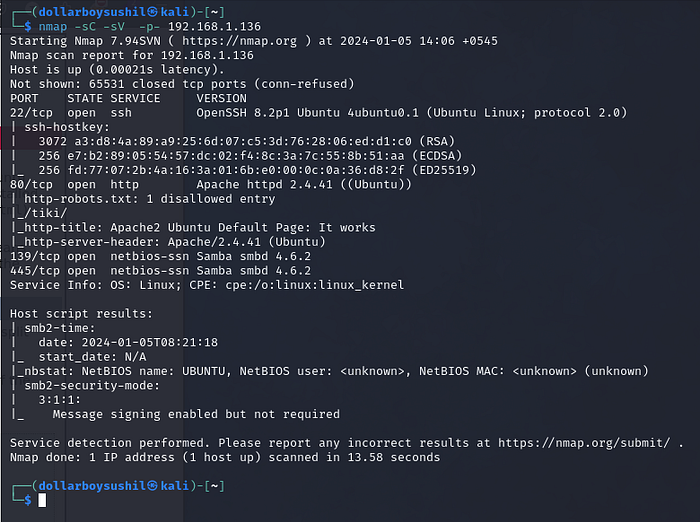Screen dimensions: 700x522
Task: Click the terminal cursor at the empty bottom prompt
Action: 42,500
